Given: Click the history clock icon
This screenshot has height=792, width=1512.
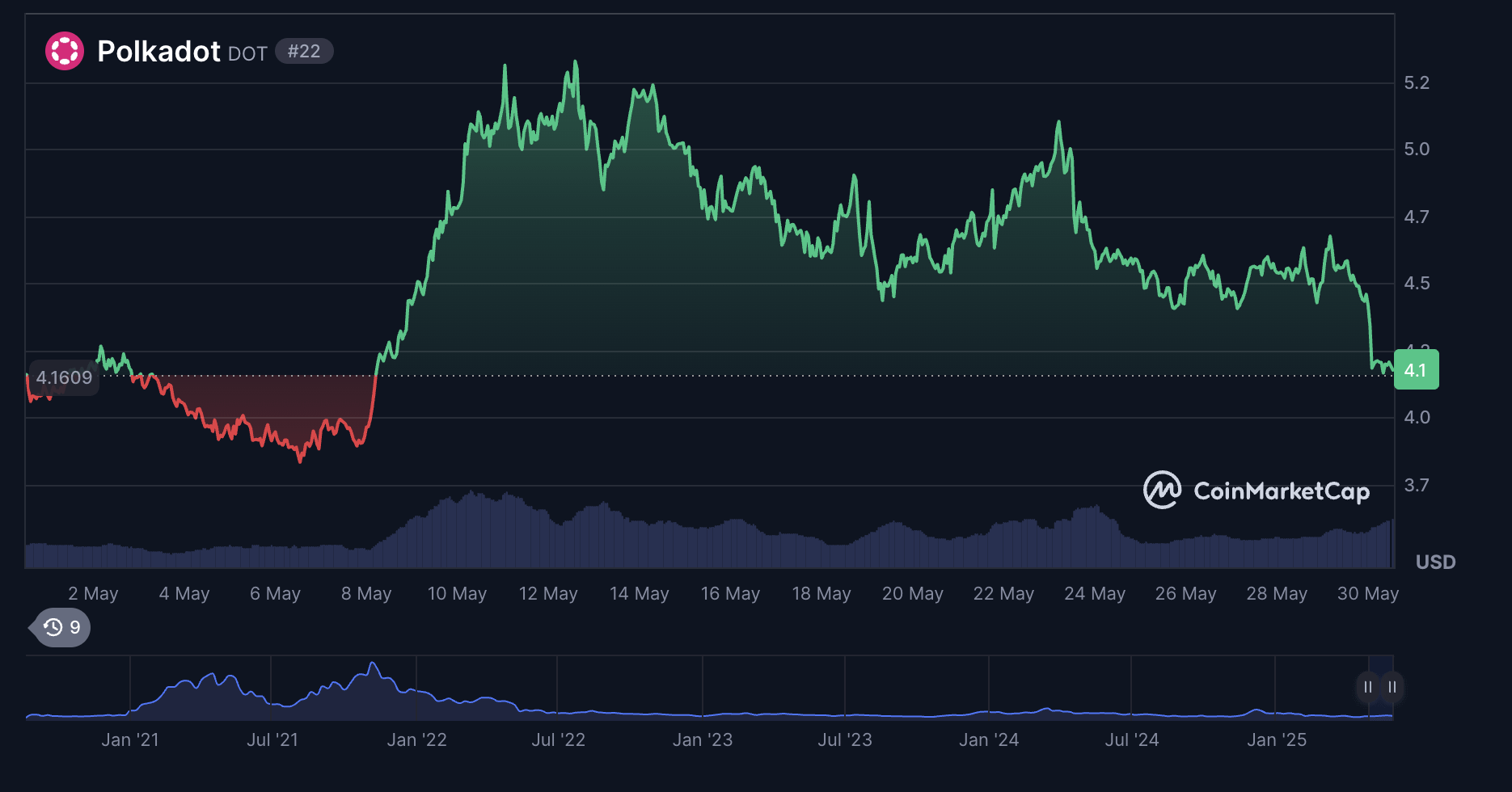Looking at the screenshot, I should coord(53,627).
